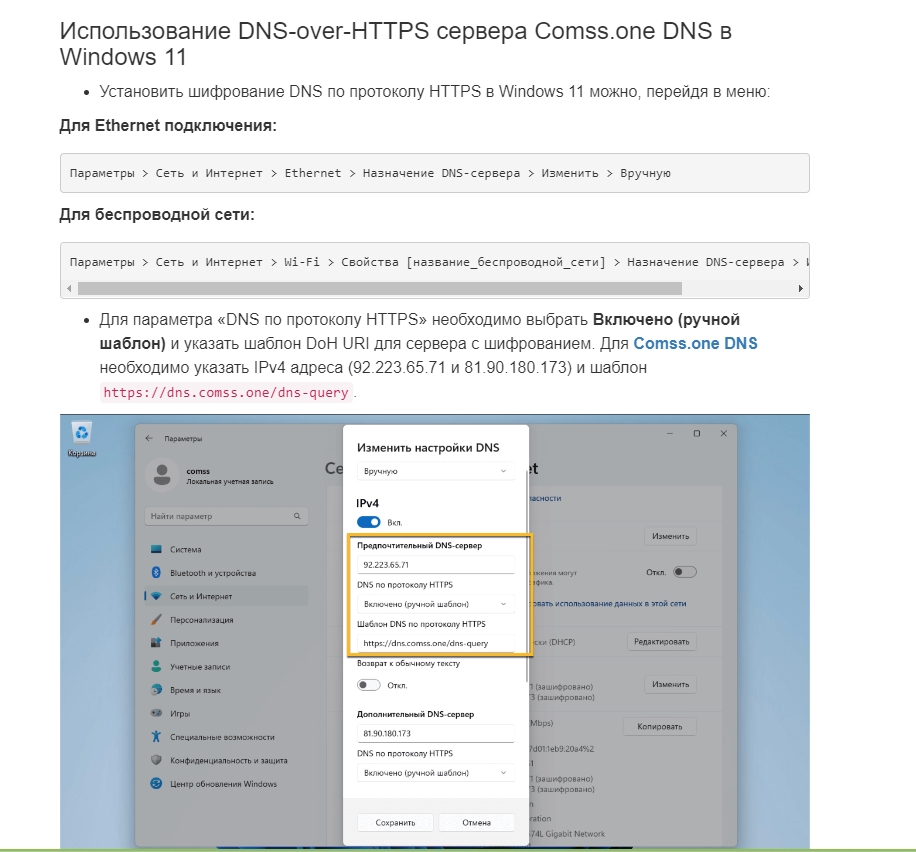Click the Игры gamepad icon

pos(156,713)
